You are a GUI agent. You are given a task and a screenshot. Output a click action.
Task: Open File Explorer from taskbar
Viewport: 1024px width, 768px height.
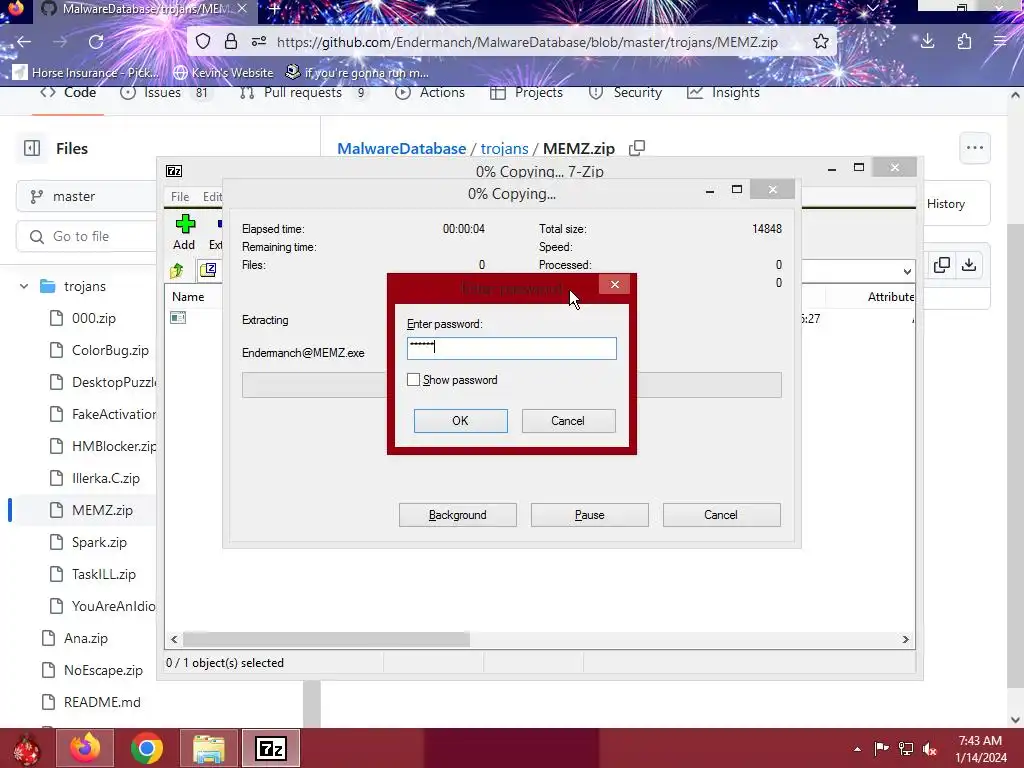(209, 748)
